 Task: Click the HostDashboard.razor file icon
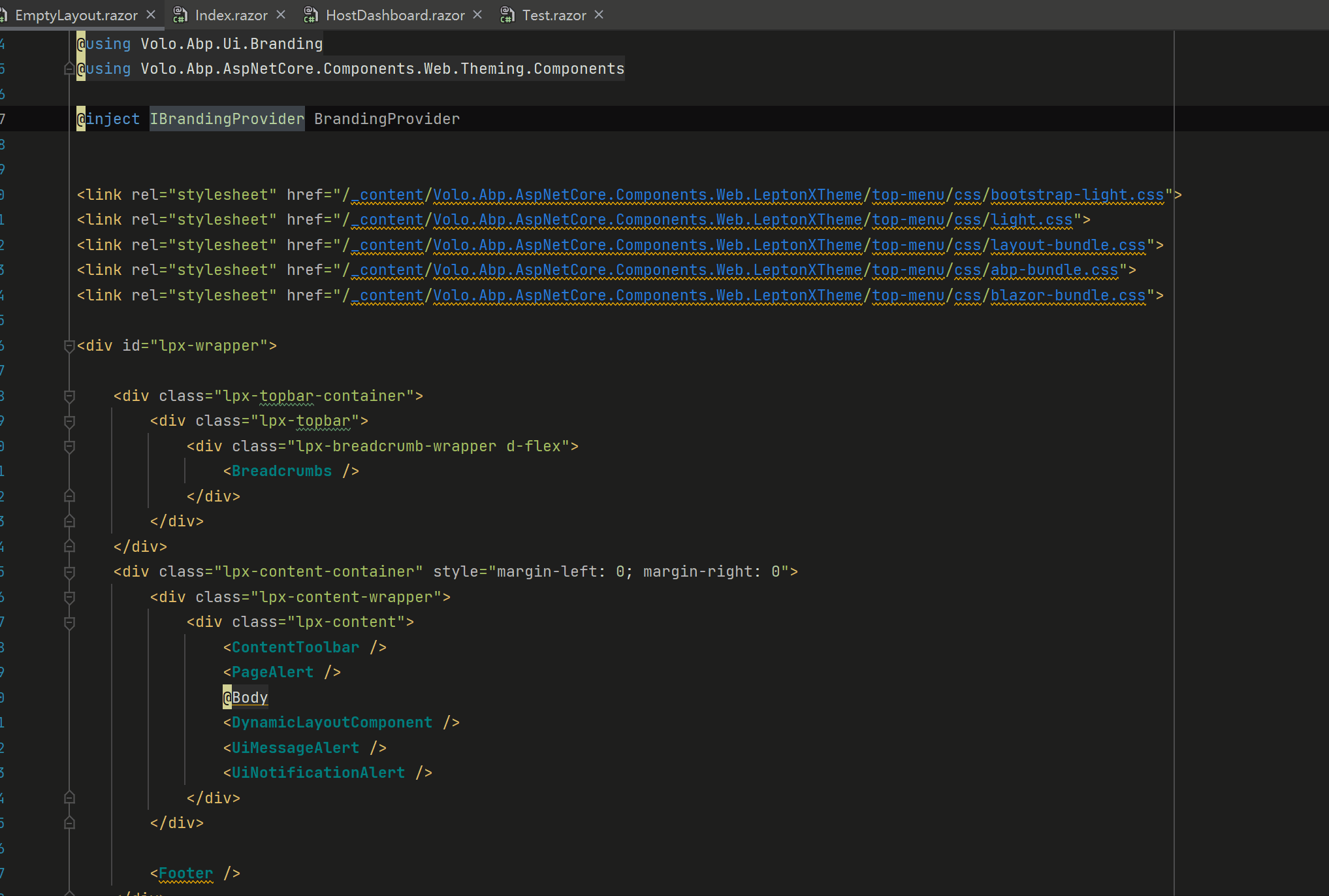(x=311, y=15)
